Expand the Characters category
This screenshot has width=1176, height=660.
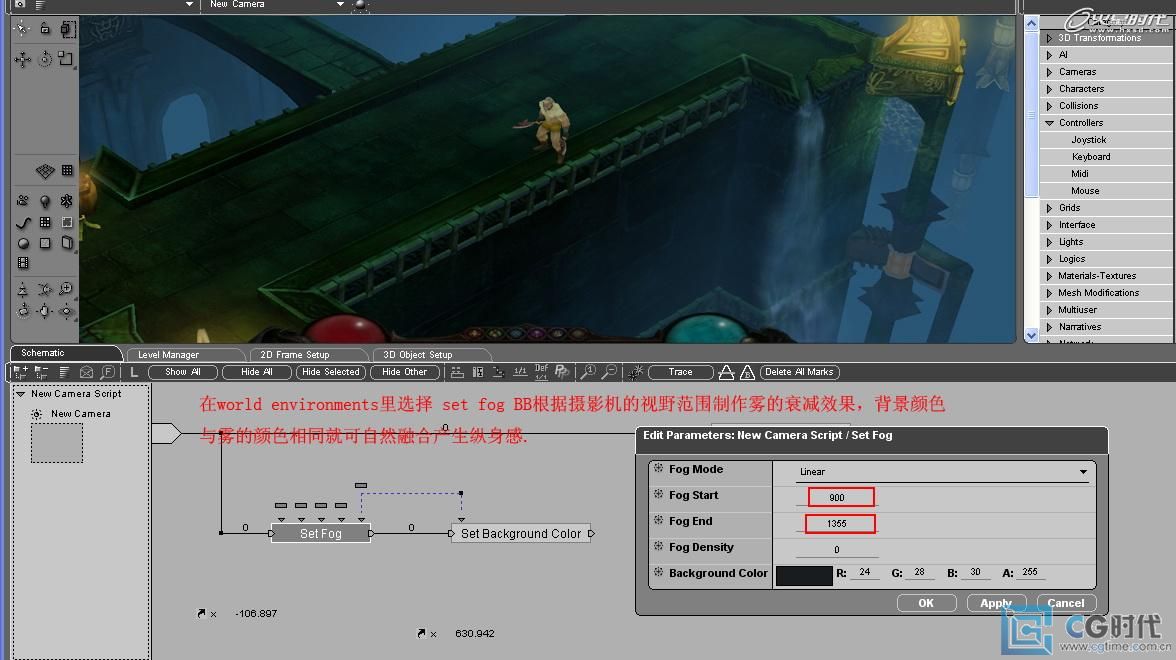(x=1049, y=88)
